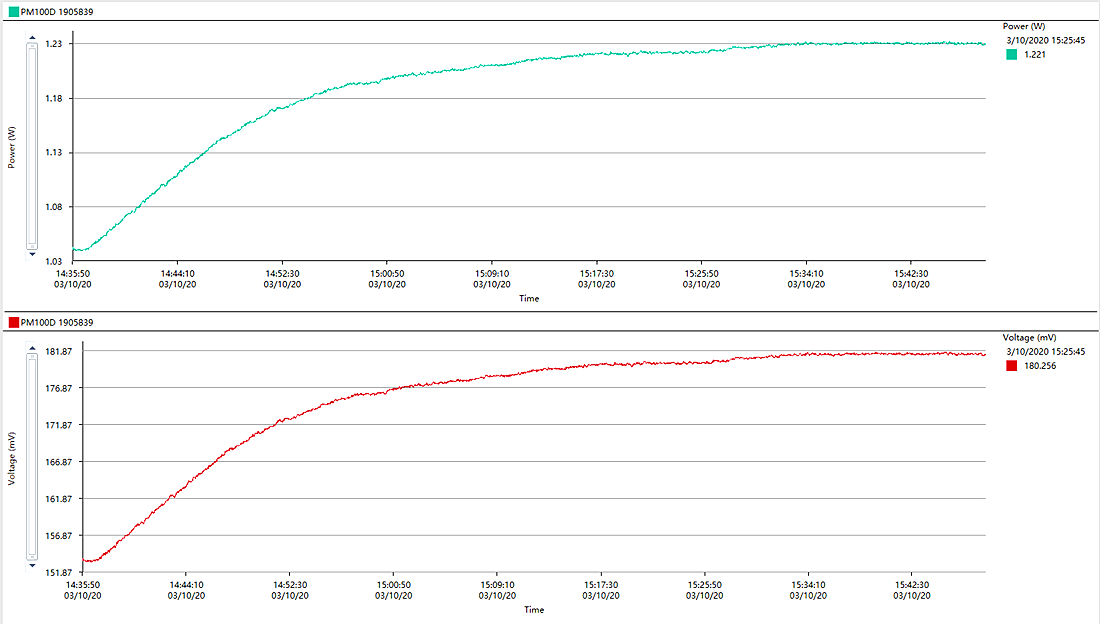Click the Voltage (mV) vertical axis label
Screen dimensions: 1100x624
point(12,457)
